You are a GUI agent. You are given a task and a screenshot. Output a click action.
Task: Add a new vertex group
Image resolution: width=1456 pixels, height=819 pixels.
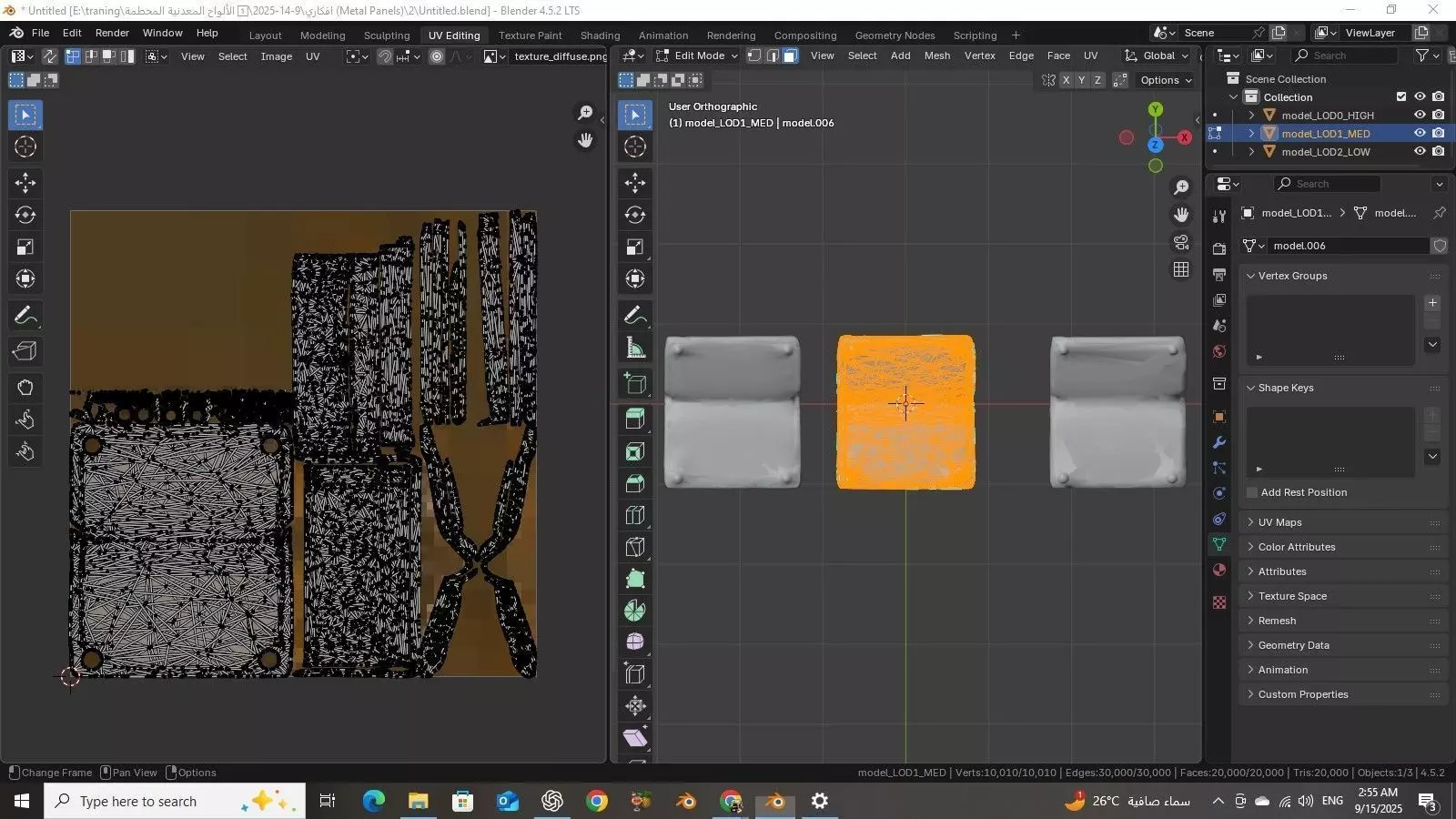[1432, 303]
